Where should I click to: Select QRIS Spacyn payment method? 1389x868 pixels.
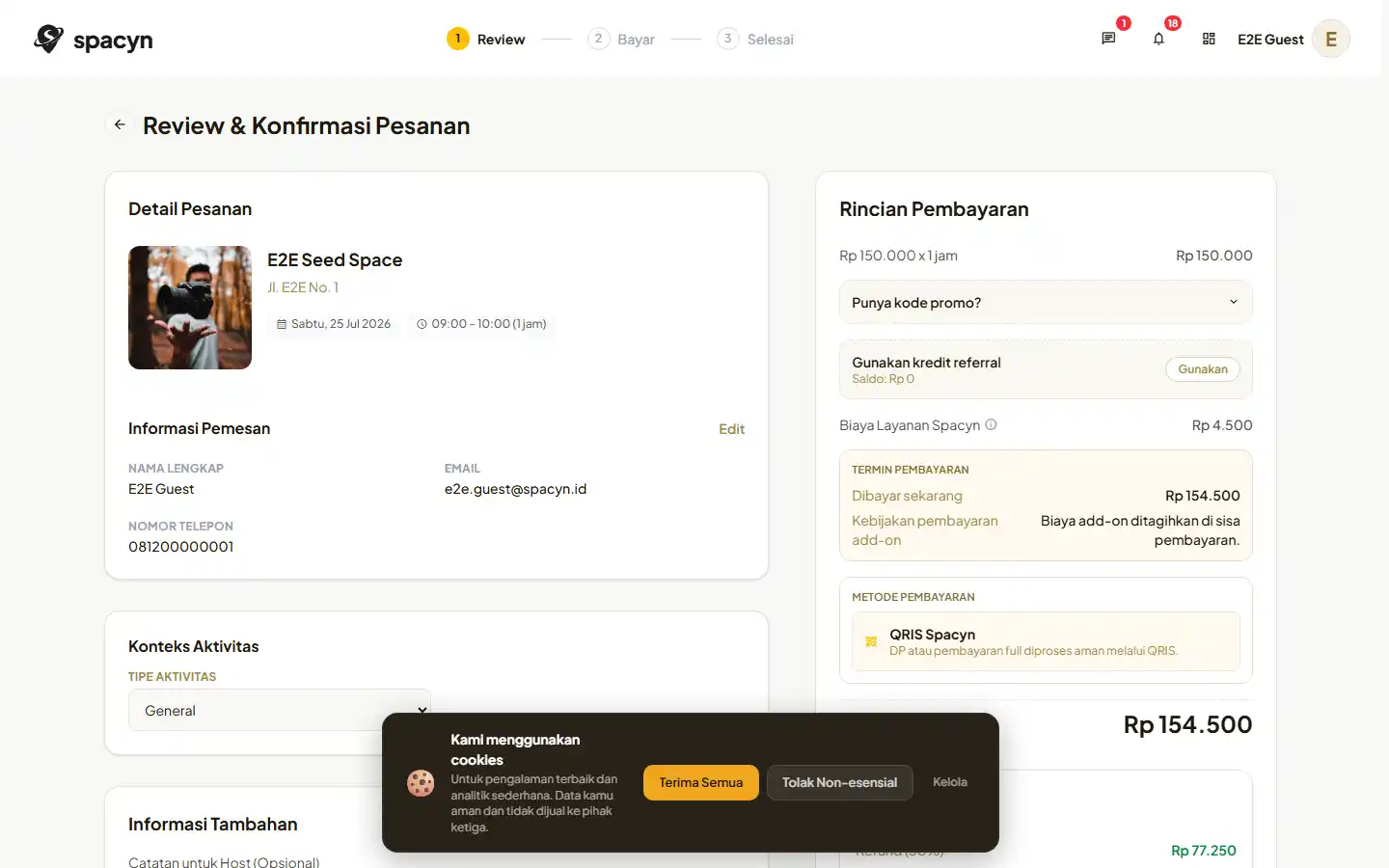click(x=1046, y=641)
